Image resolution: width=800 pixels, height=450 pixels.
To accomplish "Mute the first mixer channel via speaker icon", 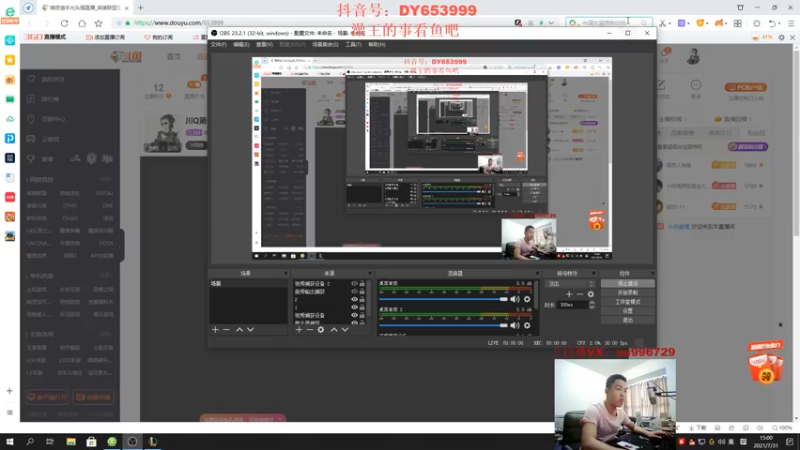I will coord(515,299).
